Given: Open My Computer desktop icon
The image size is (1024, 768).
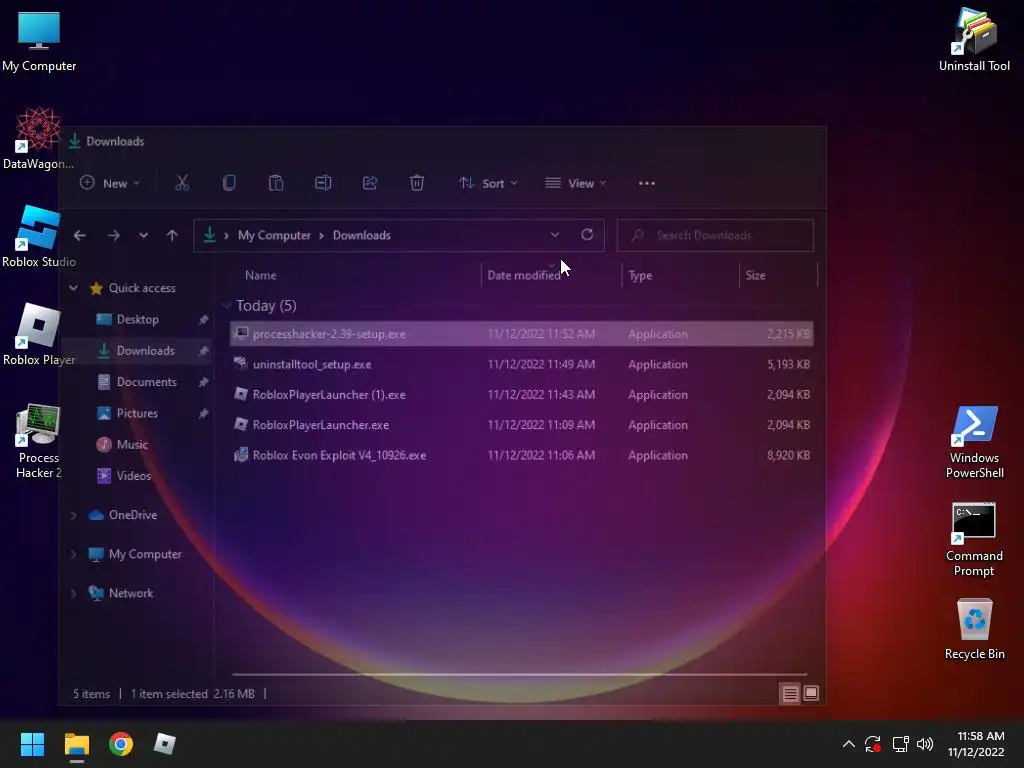Looking at the screenshot, I should (x=39, y=40).
